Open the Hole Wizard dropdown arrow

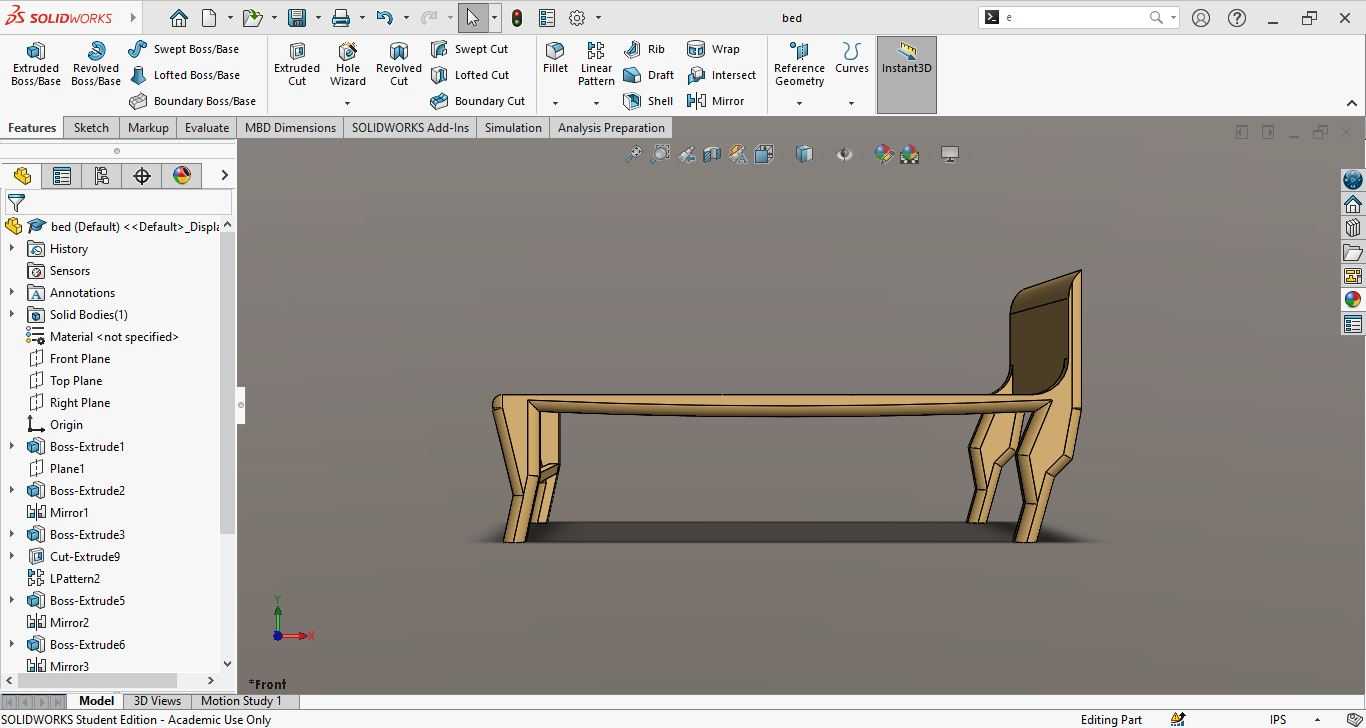click(347, 103)
